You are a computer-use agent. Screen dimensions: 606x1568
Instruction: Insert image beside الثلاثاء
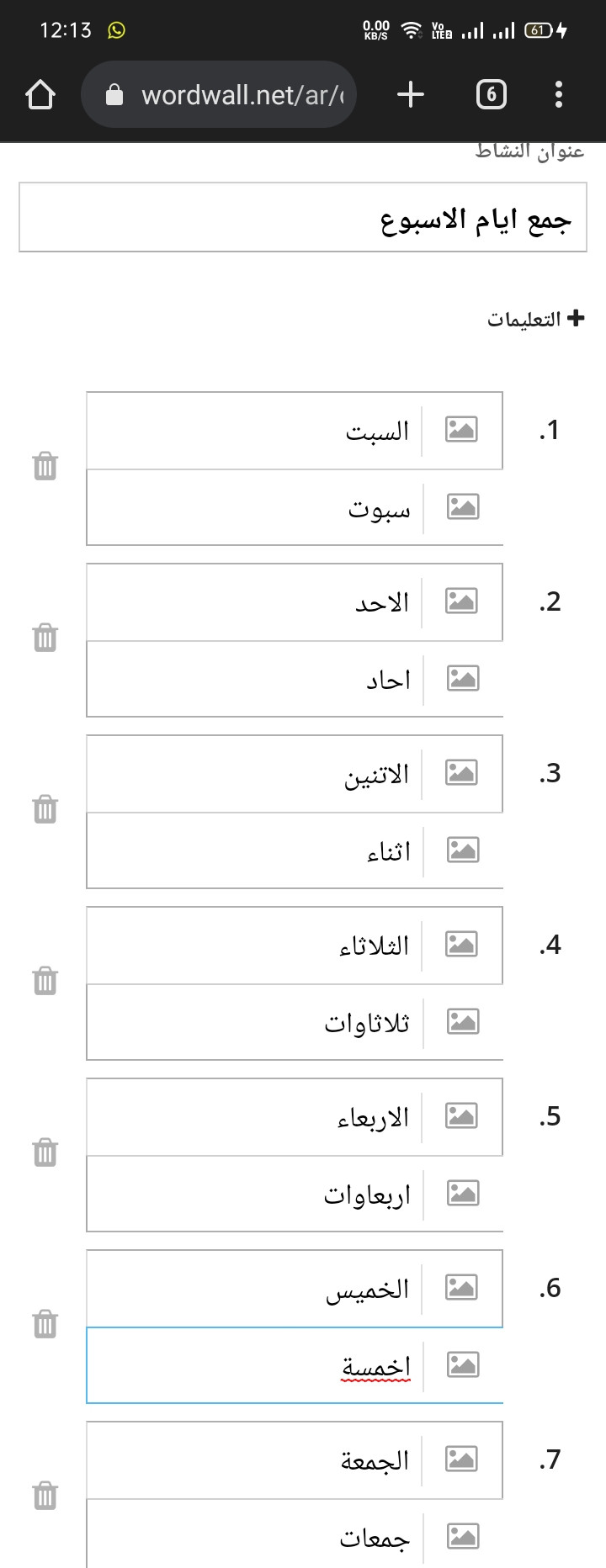coord(461,945)
